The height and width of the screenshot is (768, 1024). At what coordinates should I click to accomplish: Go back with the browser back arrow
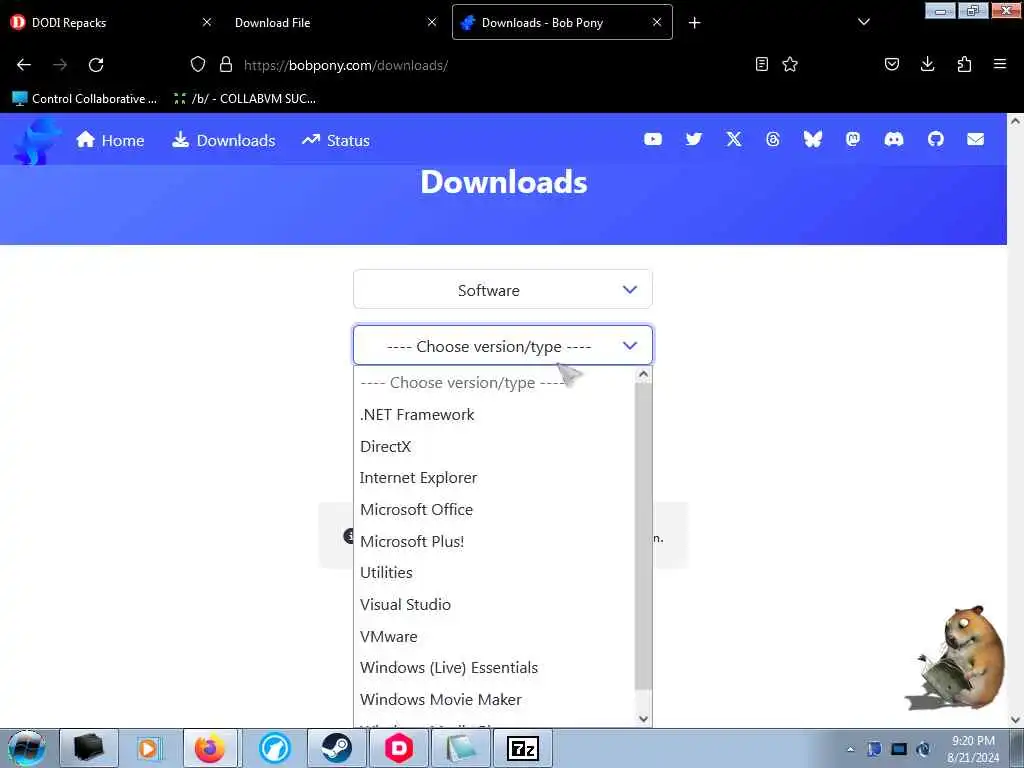24,65
